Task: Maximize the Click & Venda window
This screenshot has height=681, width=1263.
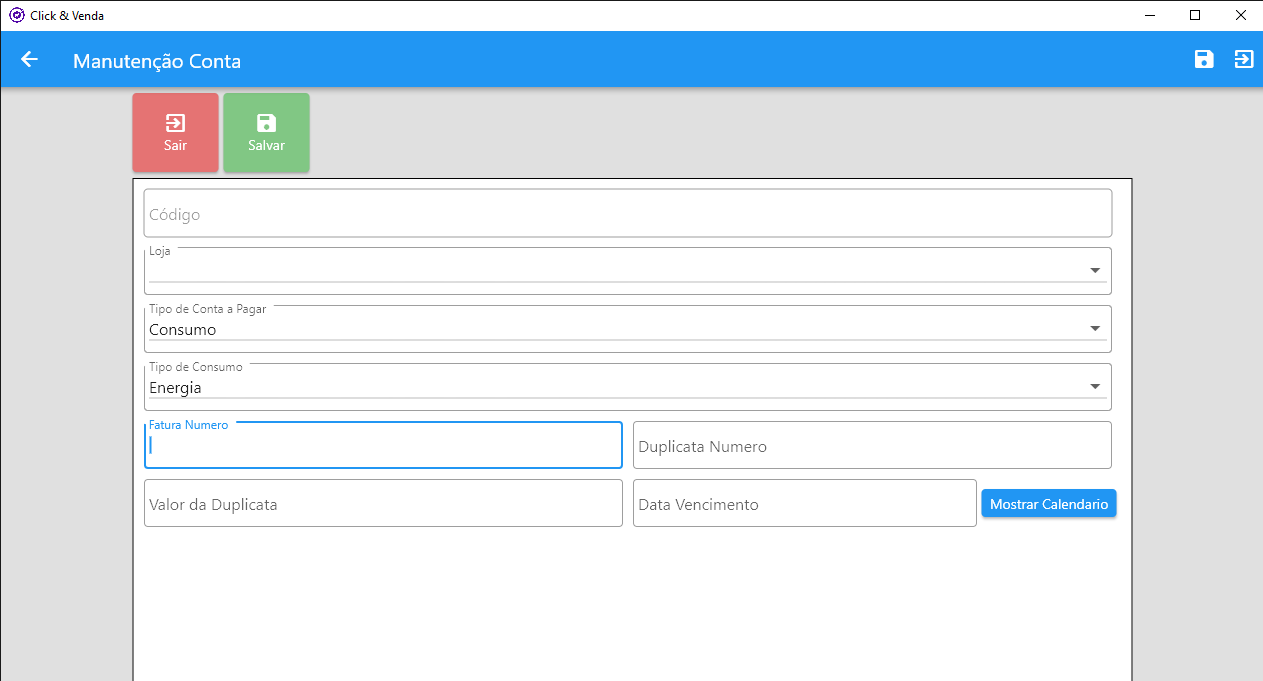Action: coord(1195,15)
